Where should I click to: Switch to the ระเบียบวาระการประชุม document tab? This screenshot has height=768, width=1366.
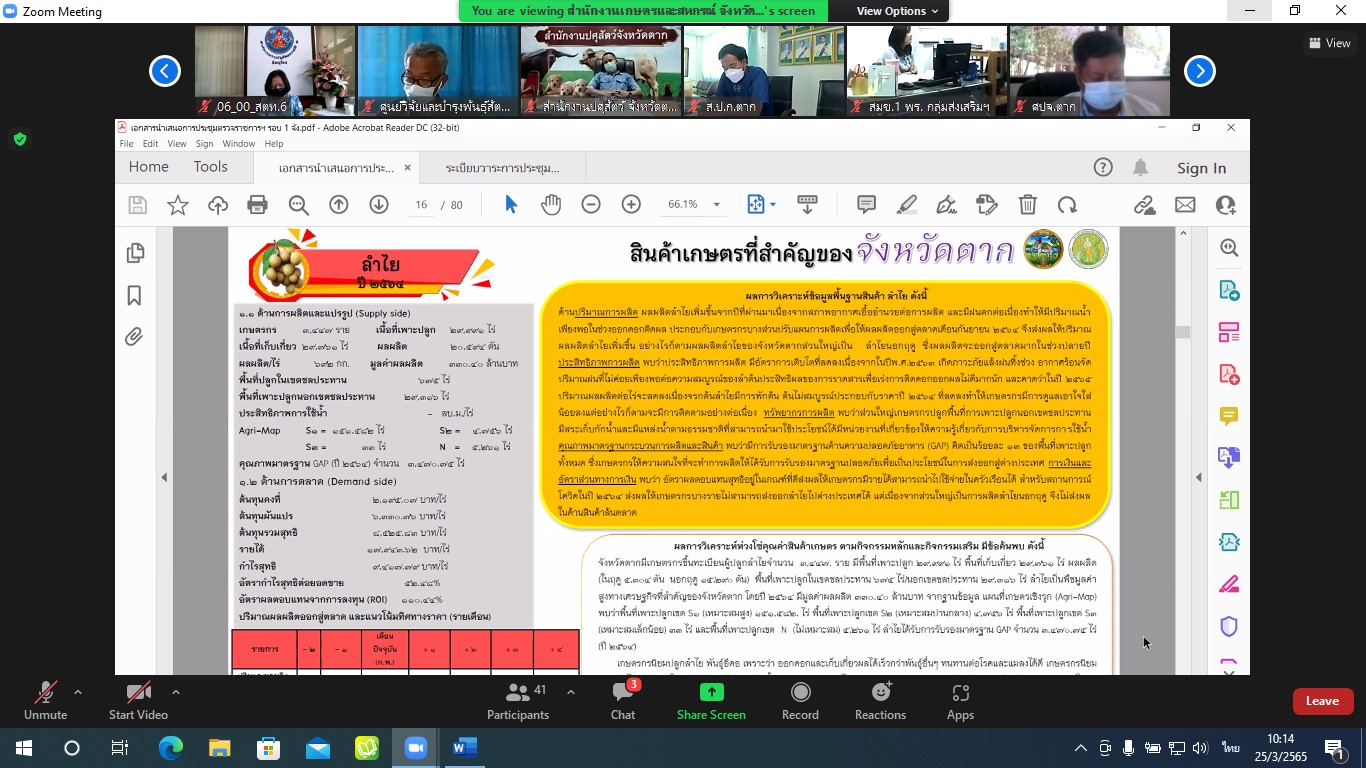tap(502, 168)
